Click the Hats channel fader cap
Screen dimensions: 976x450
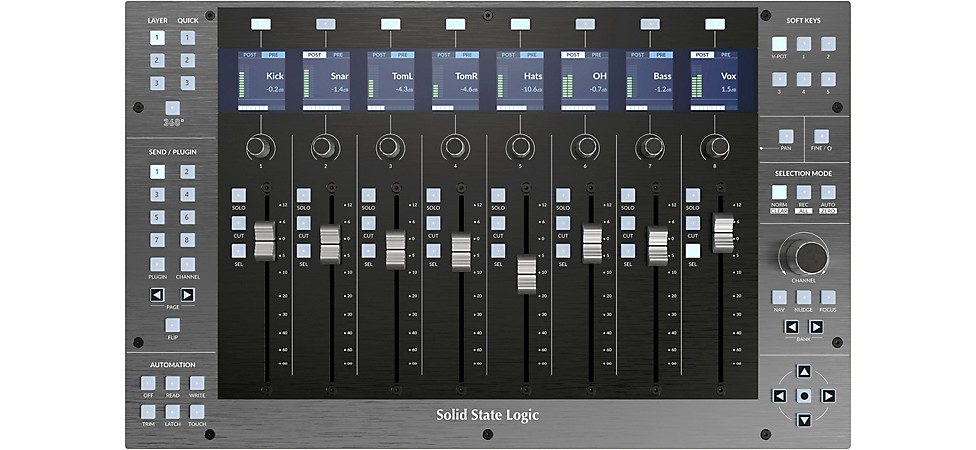(527, 274)
